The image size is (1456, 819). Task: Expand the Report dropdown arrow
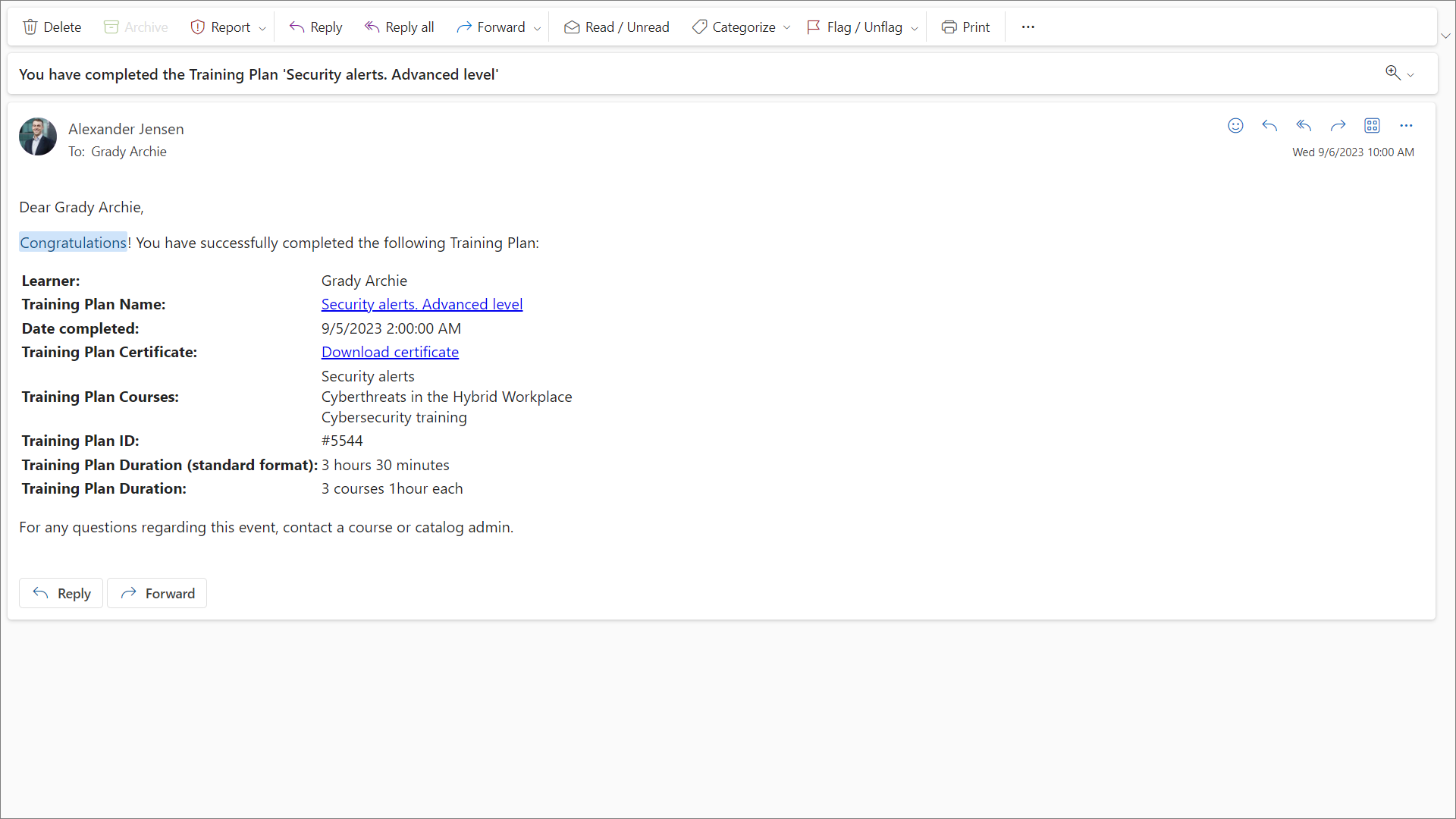pyautogui.click(x=262, y=28)
